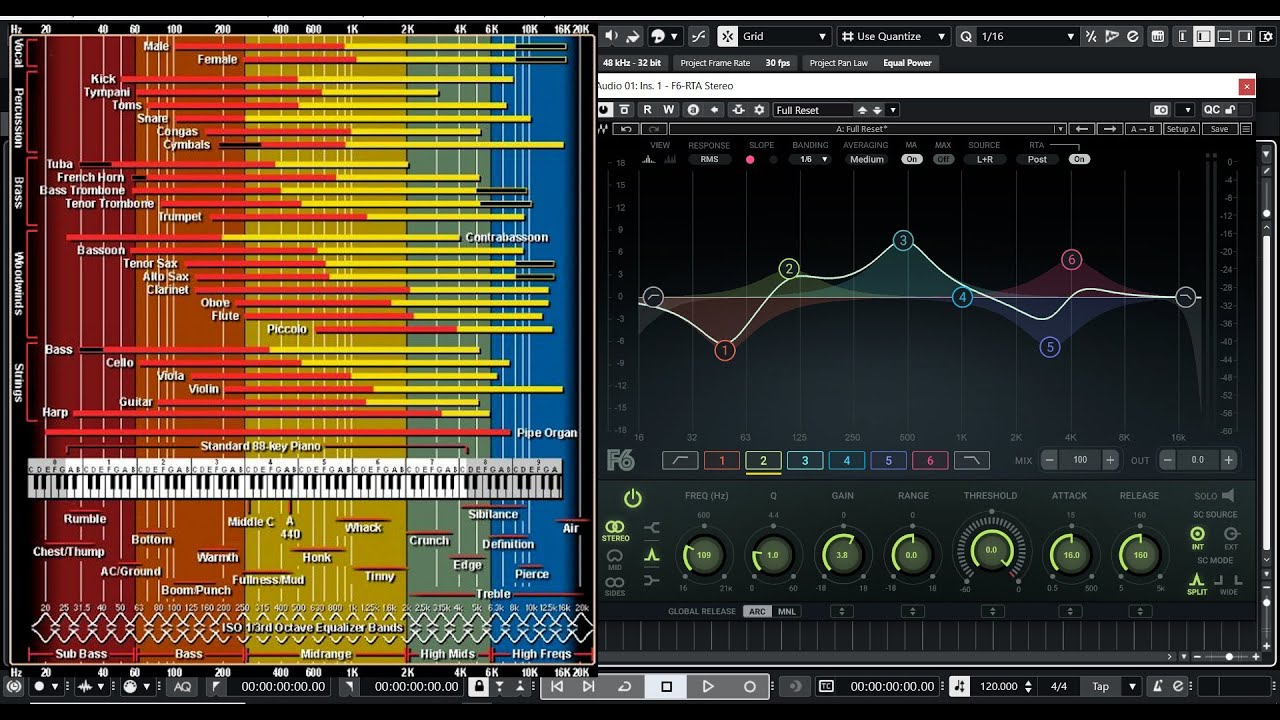This screenshot has height=720, width=1280.
Task: Select band tab 5
Action: [x=888, y=460]
